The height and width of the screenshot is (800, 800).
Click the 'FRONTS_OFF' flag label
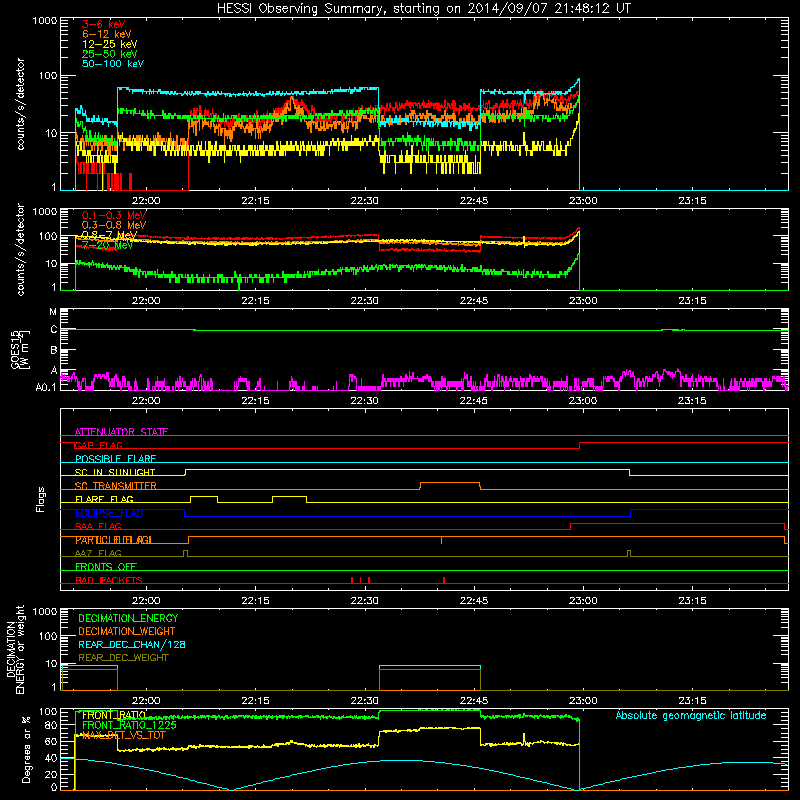tap(106, 567)
